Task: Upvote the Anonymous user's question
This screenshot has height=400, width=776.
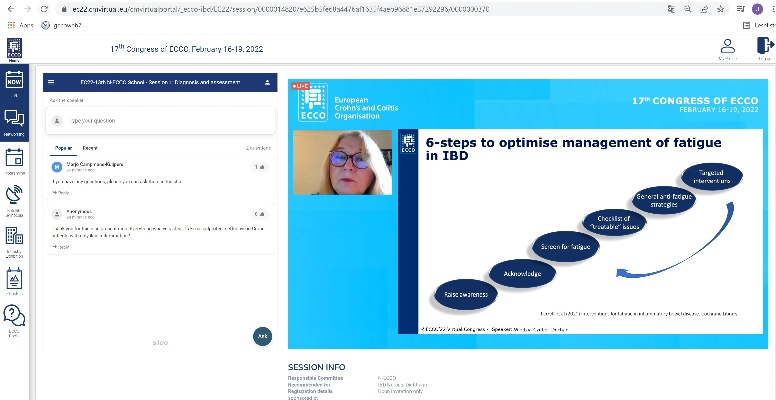Action: 260,214
